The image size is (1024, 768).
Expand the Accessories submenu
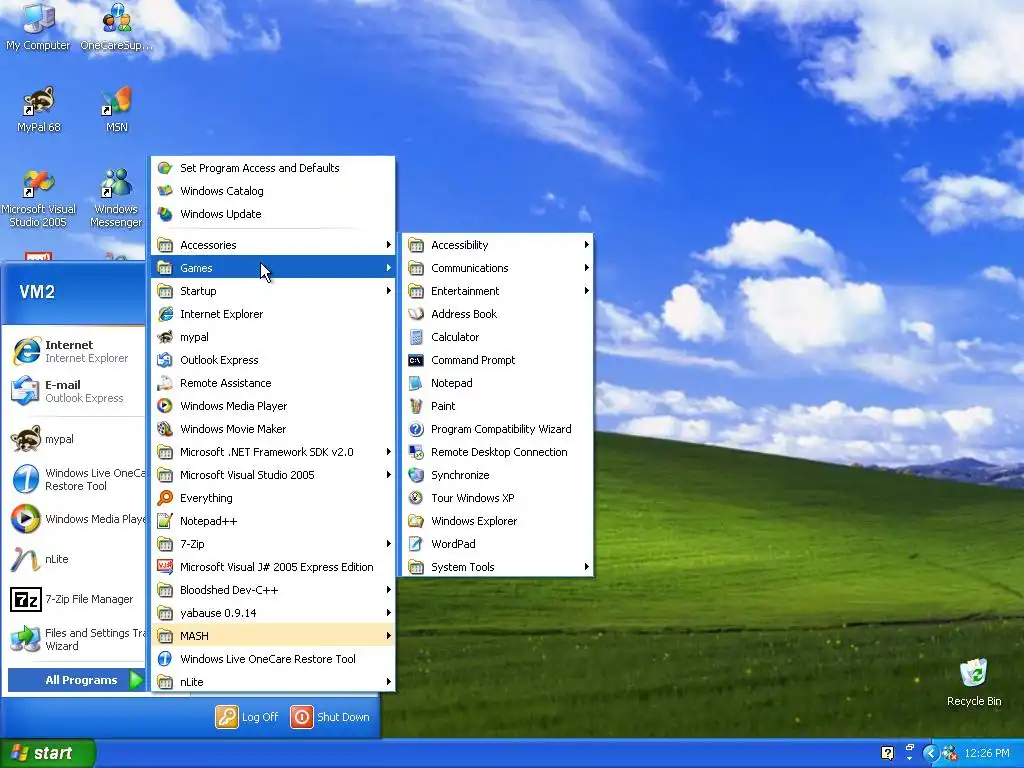coord(273,245)
